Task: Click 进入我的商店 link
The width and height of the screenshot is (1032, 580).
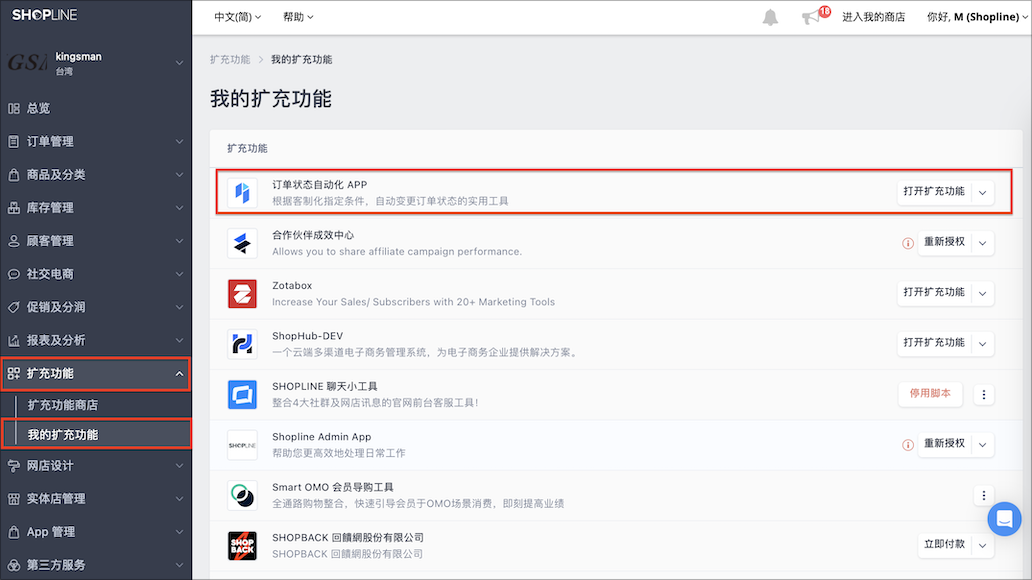Action: coord(873,17)
